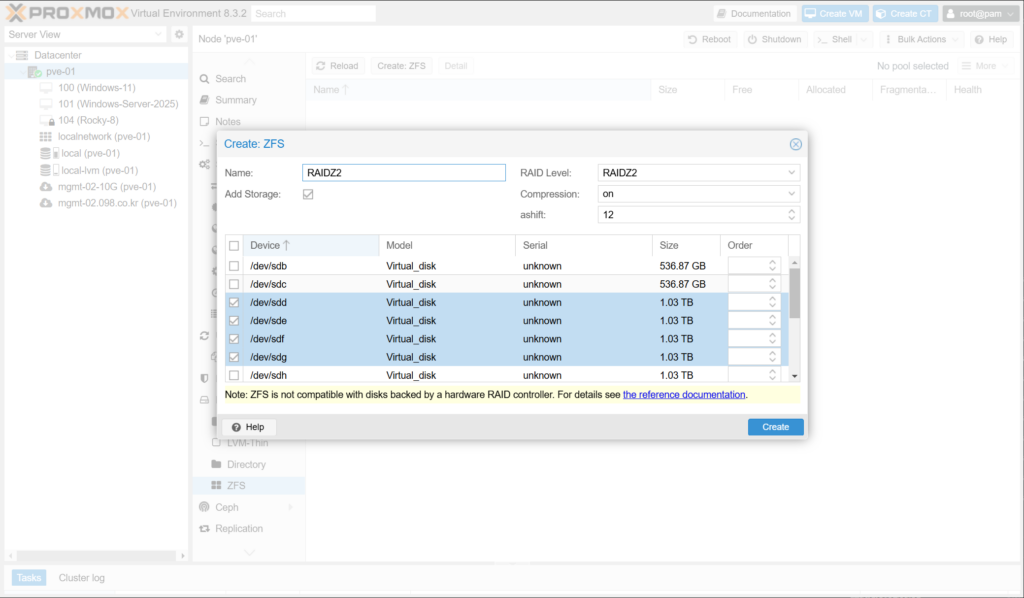Viewport: 1024px width, 598px height.
Task: Close the Create: ZFS dialog
Action: 796,144
